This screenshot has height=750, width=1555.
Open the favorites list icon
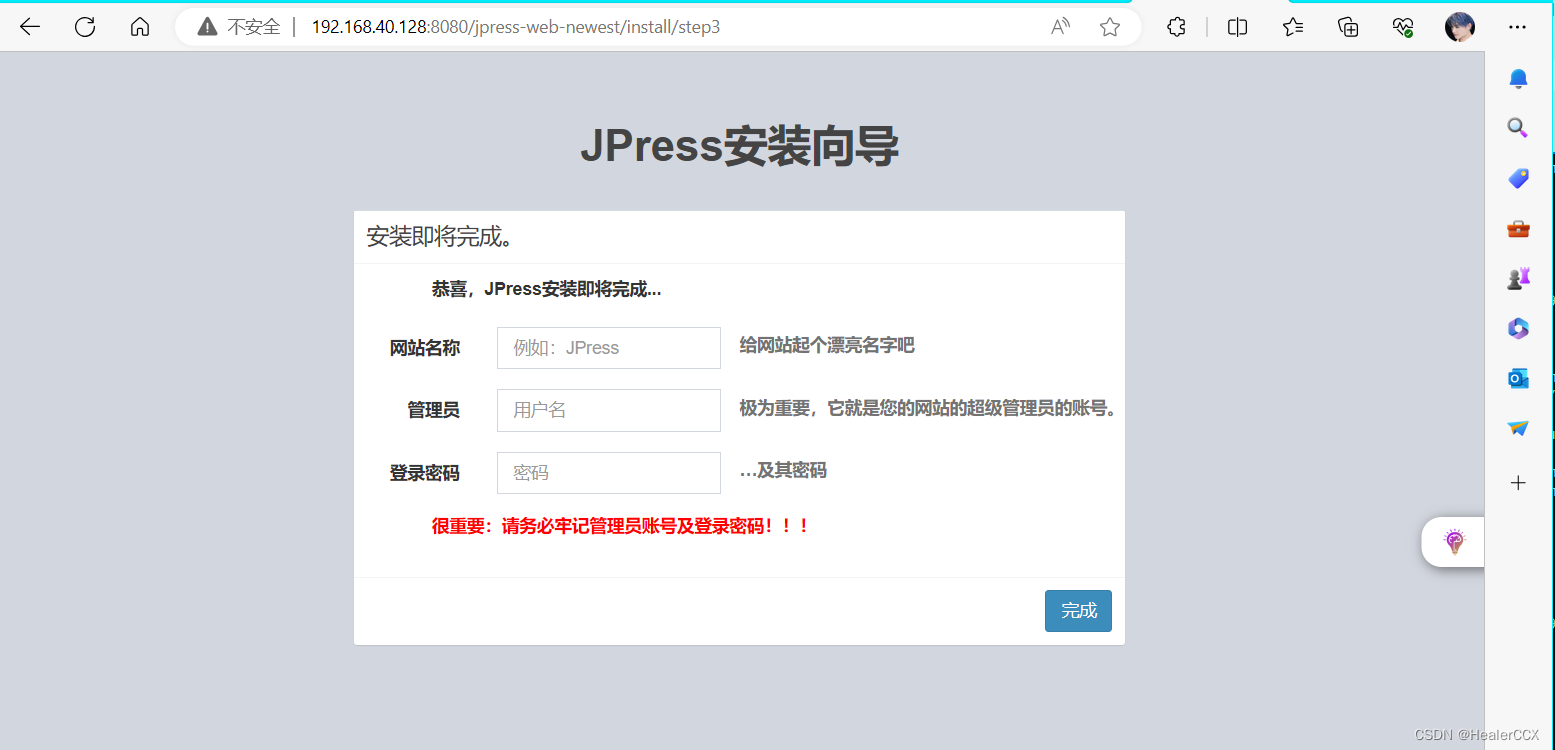pyautogui.click(x=1293, y=27)
